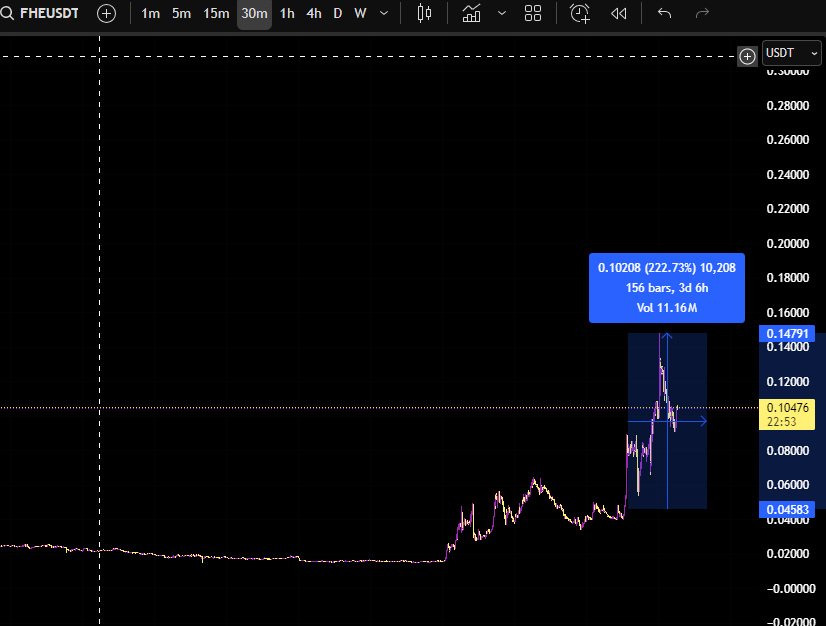Open the indicator templates grid icon
Screen dimensions: 826x626
click(533, 14)
